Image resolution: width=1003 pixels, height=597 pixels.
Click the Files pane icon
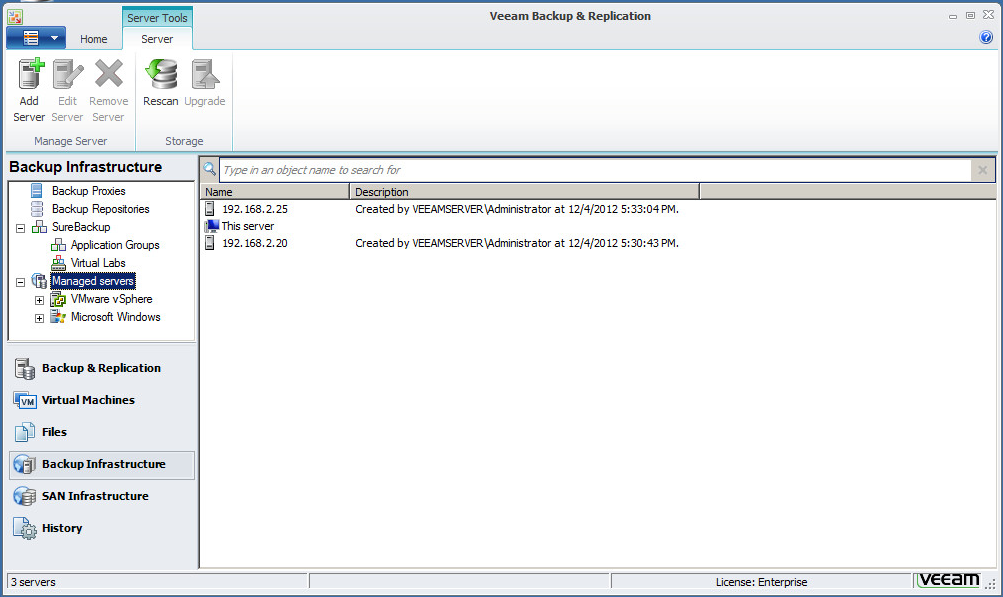[25, 433]
